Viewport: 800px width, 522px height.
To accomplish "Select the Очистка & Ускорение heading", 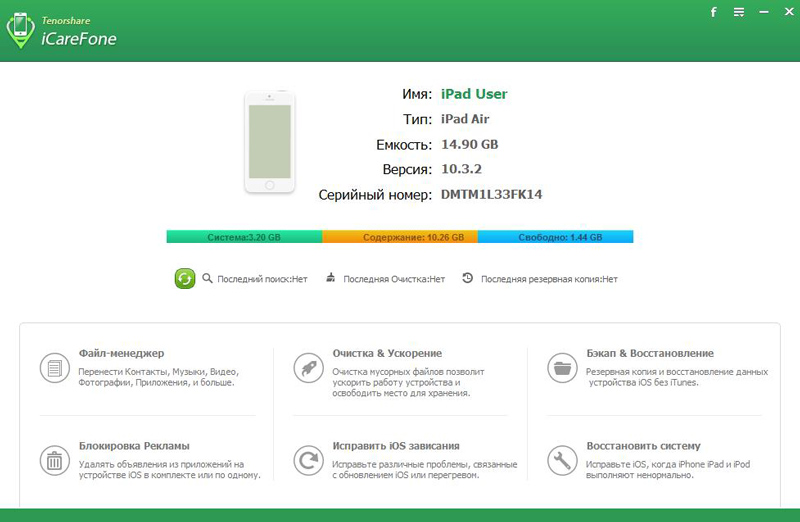I will point(387,353).
